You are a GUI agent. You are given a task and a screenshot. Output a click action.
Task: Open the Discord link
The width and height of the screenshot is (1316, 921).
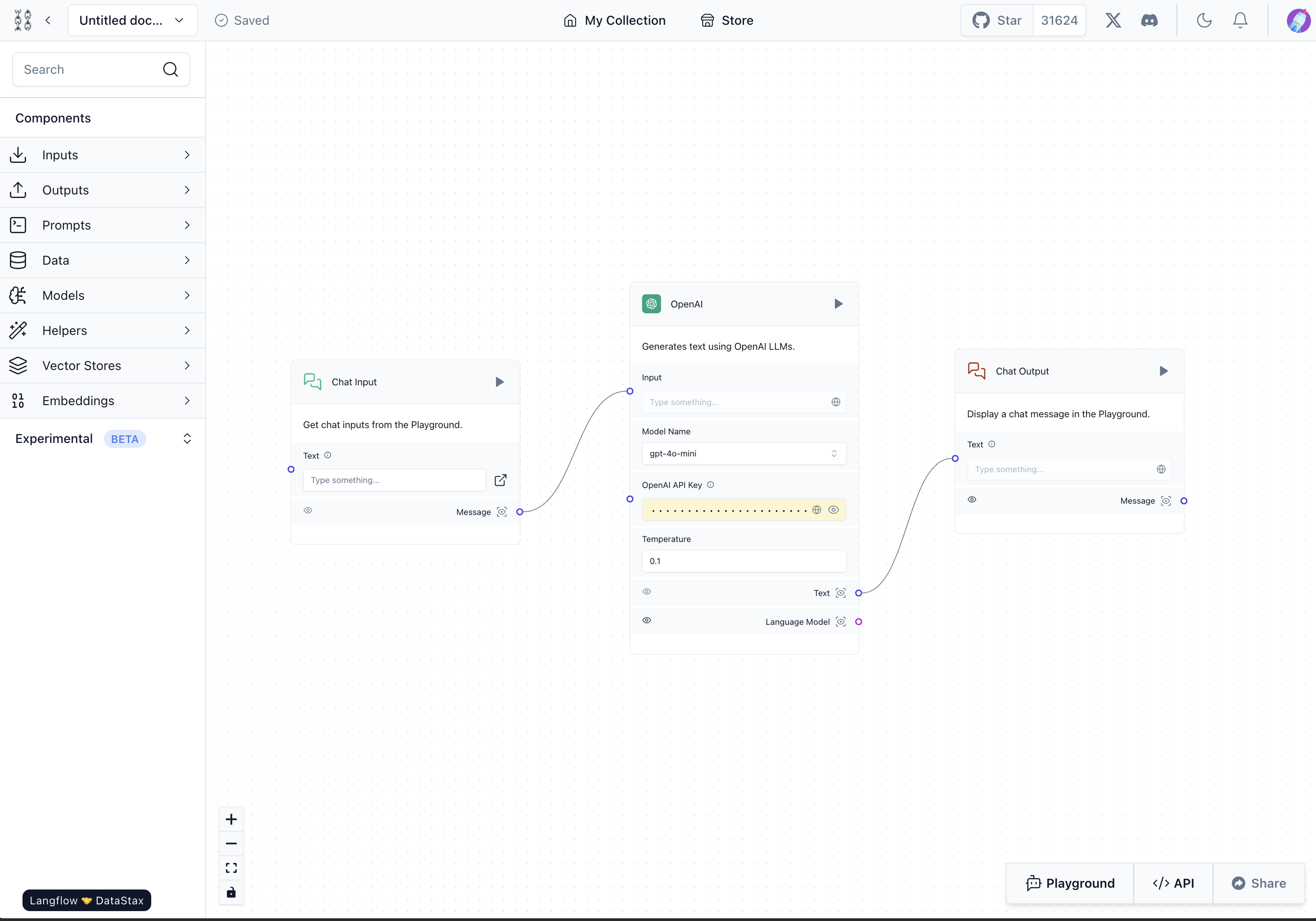click(1149, 20)
